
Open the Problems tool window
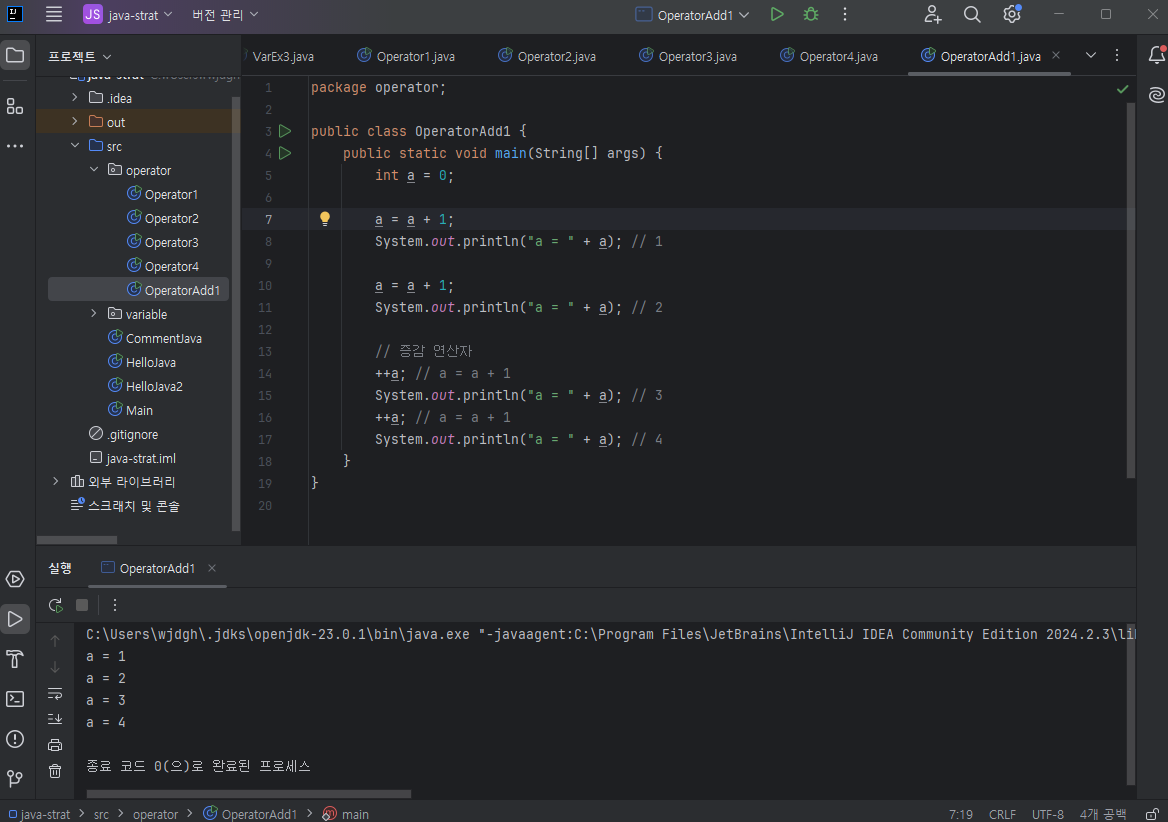15,739
